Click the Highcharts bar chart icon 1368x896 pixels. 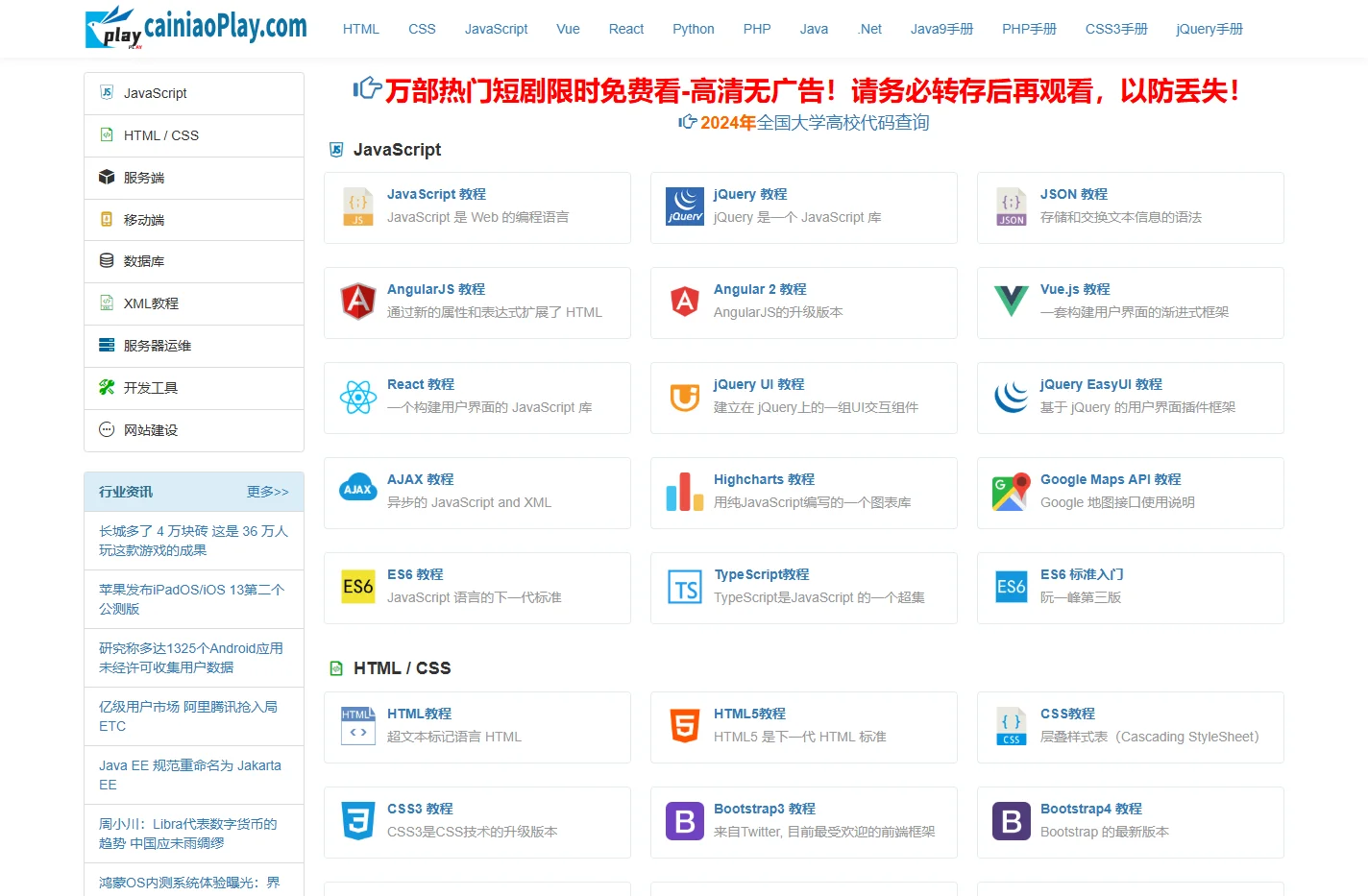685,492
